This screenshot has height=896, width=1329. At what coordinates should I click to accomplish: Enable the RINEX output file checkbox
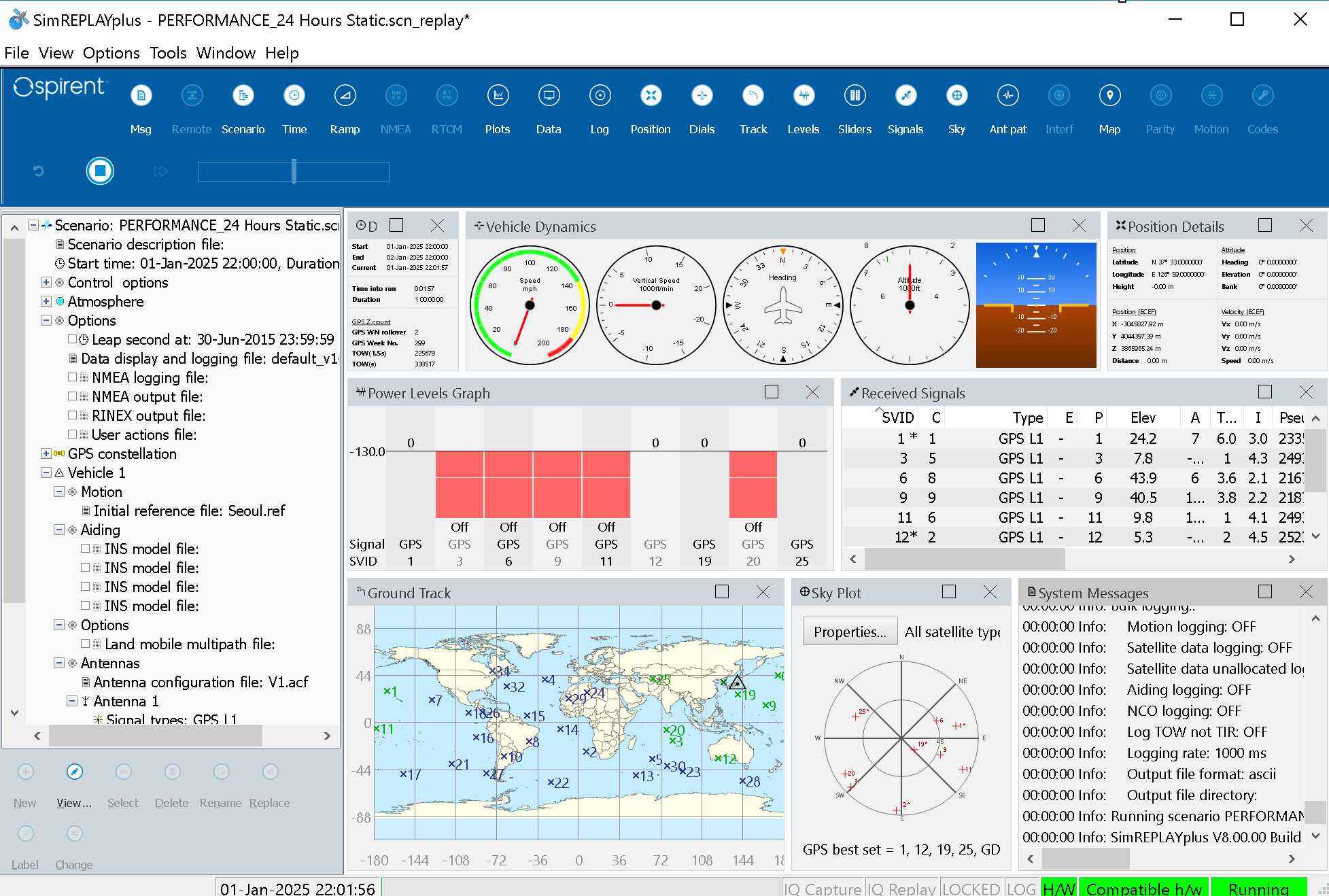(73, 415)
